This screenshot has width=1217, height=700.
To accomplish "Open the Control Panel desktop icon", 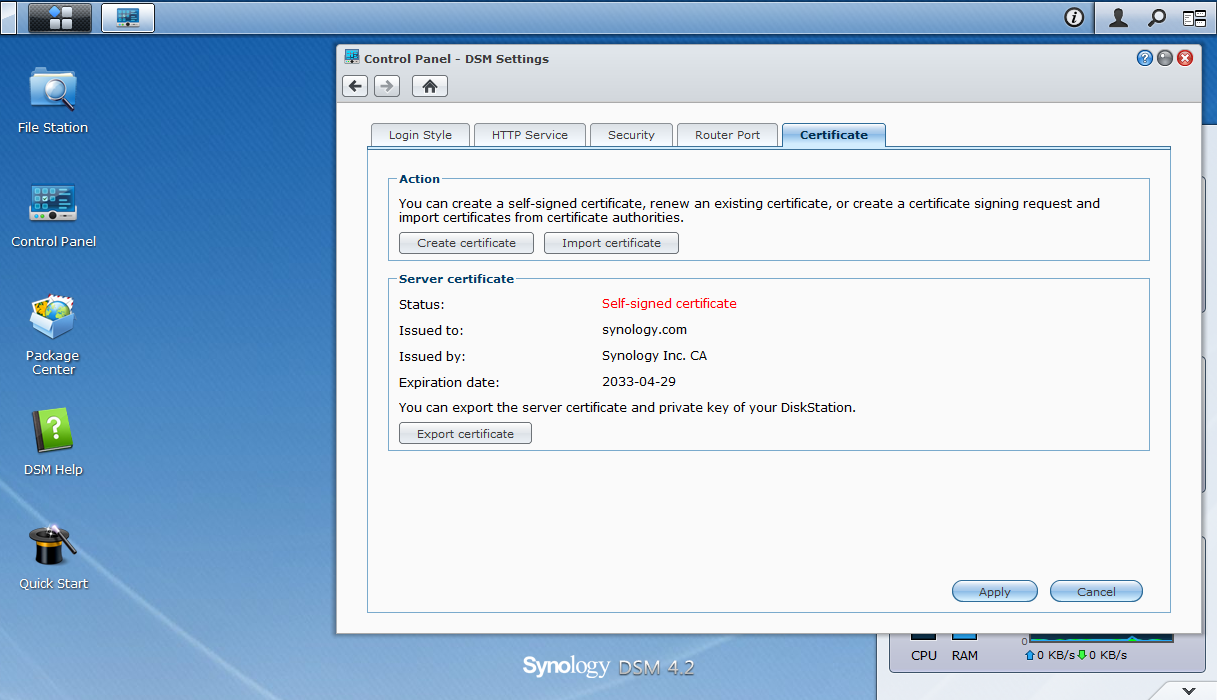I will (x=53, y=215).
